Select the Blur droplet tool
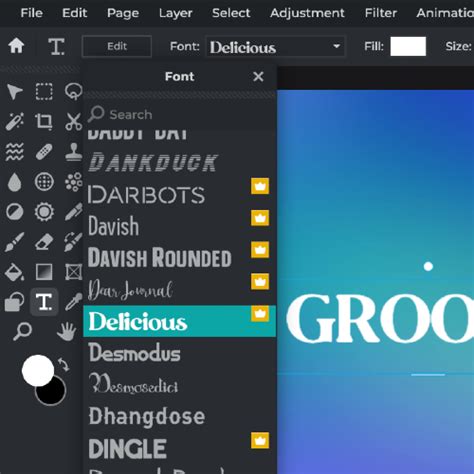 15,182
